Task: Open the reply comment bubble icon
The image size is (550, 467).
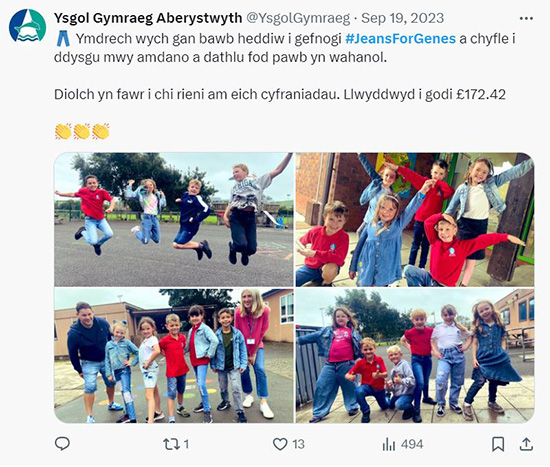Action: pyautogui.click(x=62, y=444)
